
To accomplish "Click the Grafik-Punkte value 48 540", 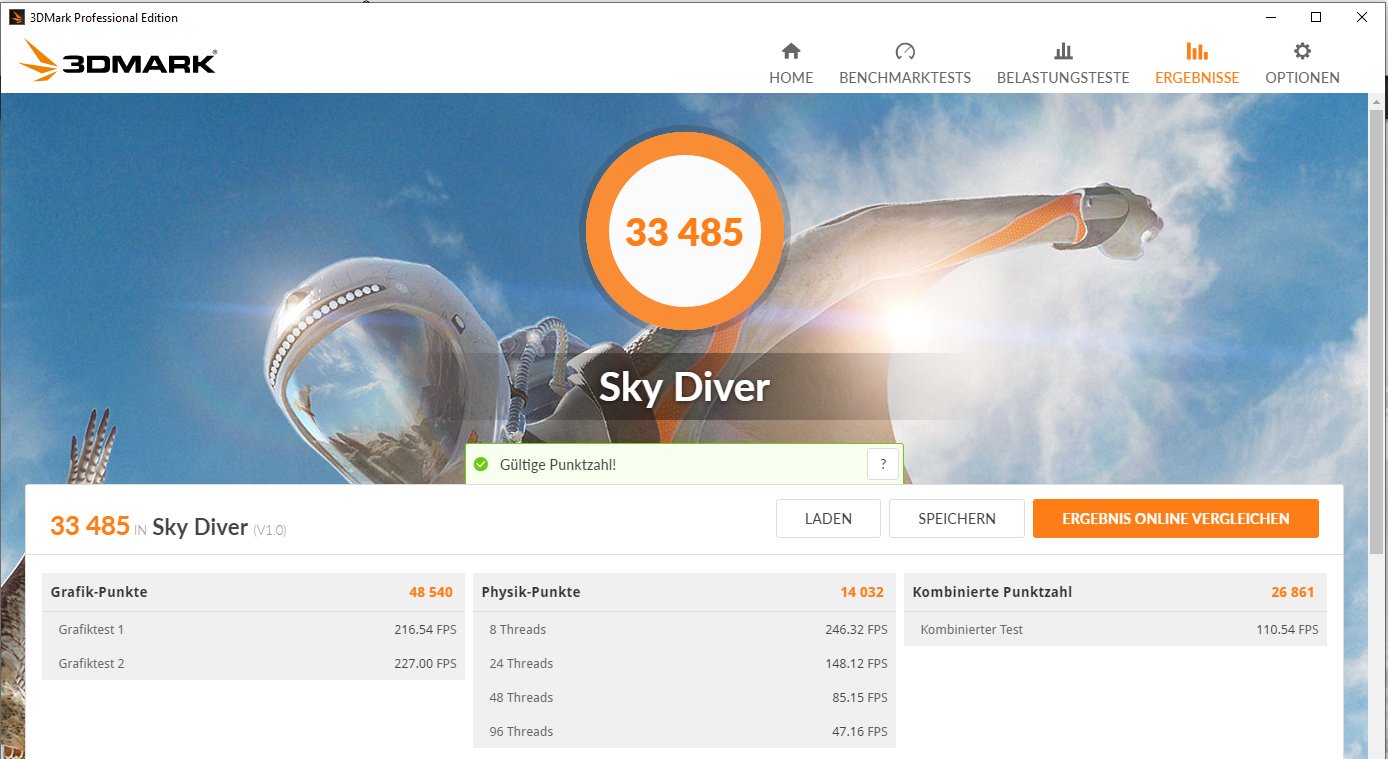I will (431, 592).
